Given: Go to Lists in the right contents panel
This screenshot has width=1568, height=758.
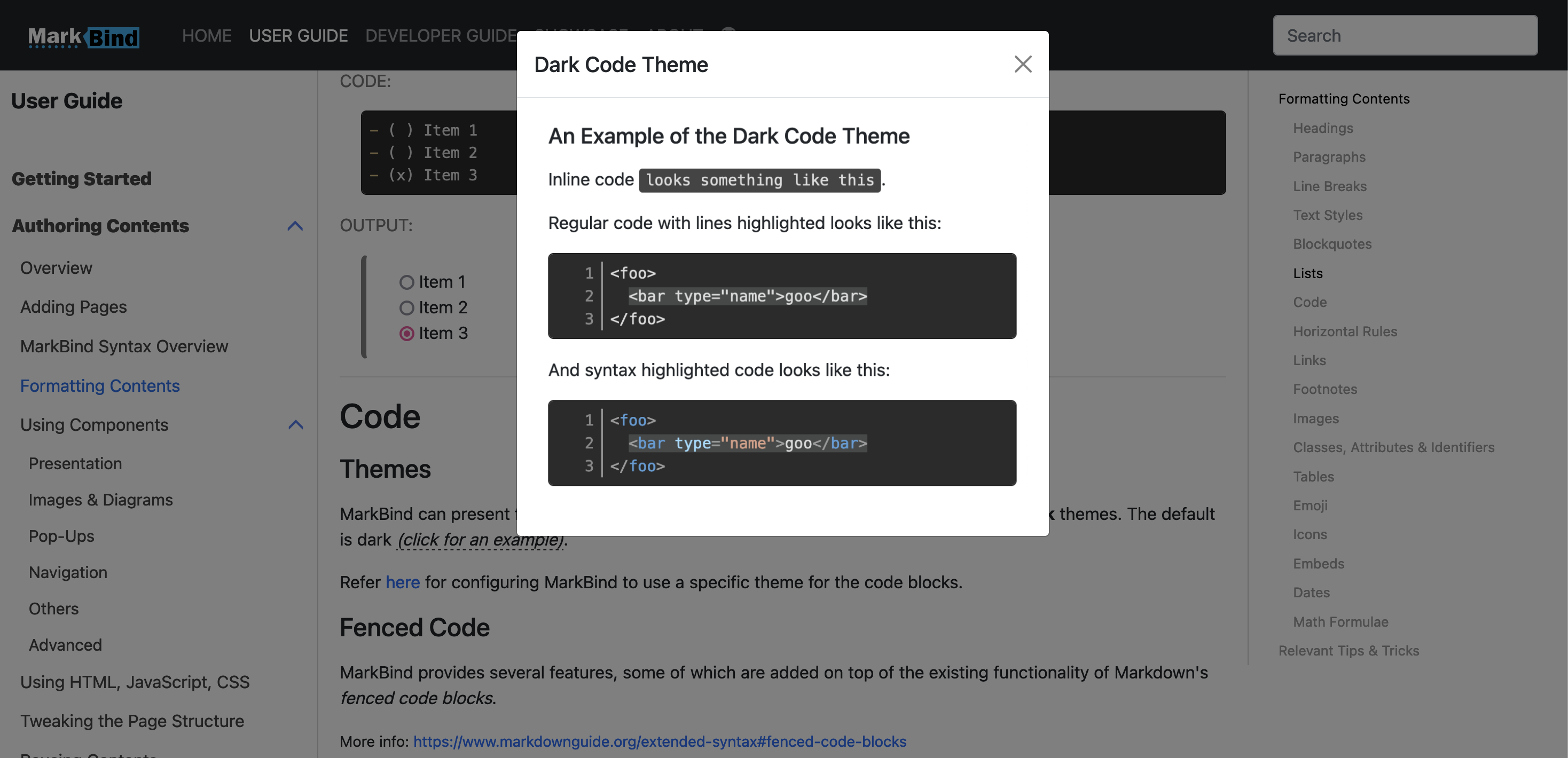Looking at the screenshot, I should tap(1308, 273).
